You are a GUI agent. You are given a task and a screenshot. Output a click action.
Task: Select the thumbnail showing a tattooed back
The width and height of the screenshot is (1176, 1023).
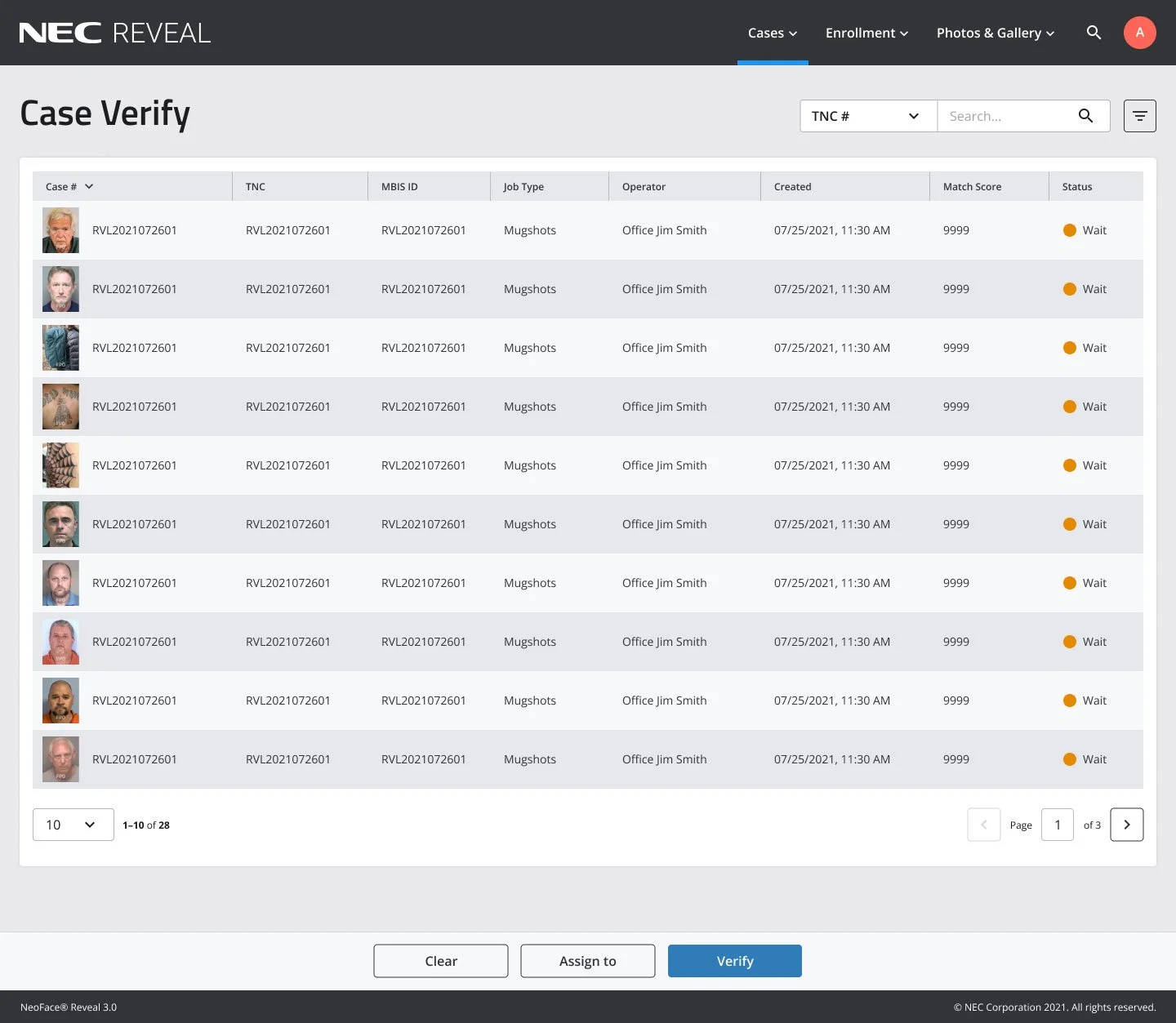[60, 407]
